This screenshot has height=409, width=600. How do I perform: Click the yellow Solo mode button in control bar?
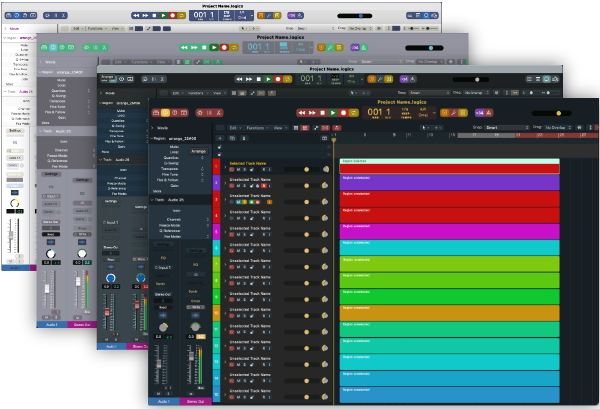pyautogui.click(x=463, y=113)
